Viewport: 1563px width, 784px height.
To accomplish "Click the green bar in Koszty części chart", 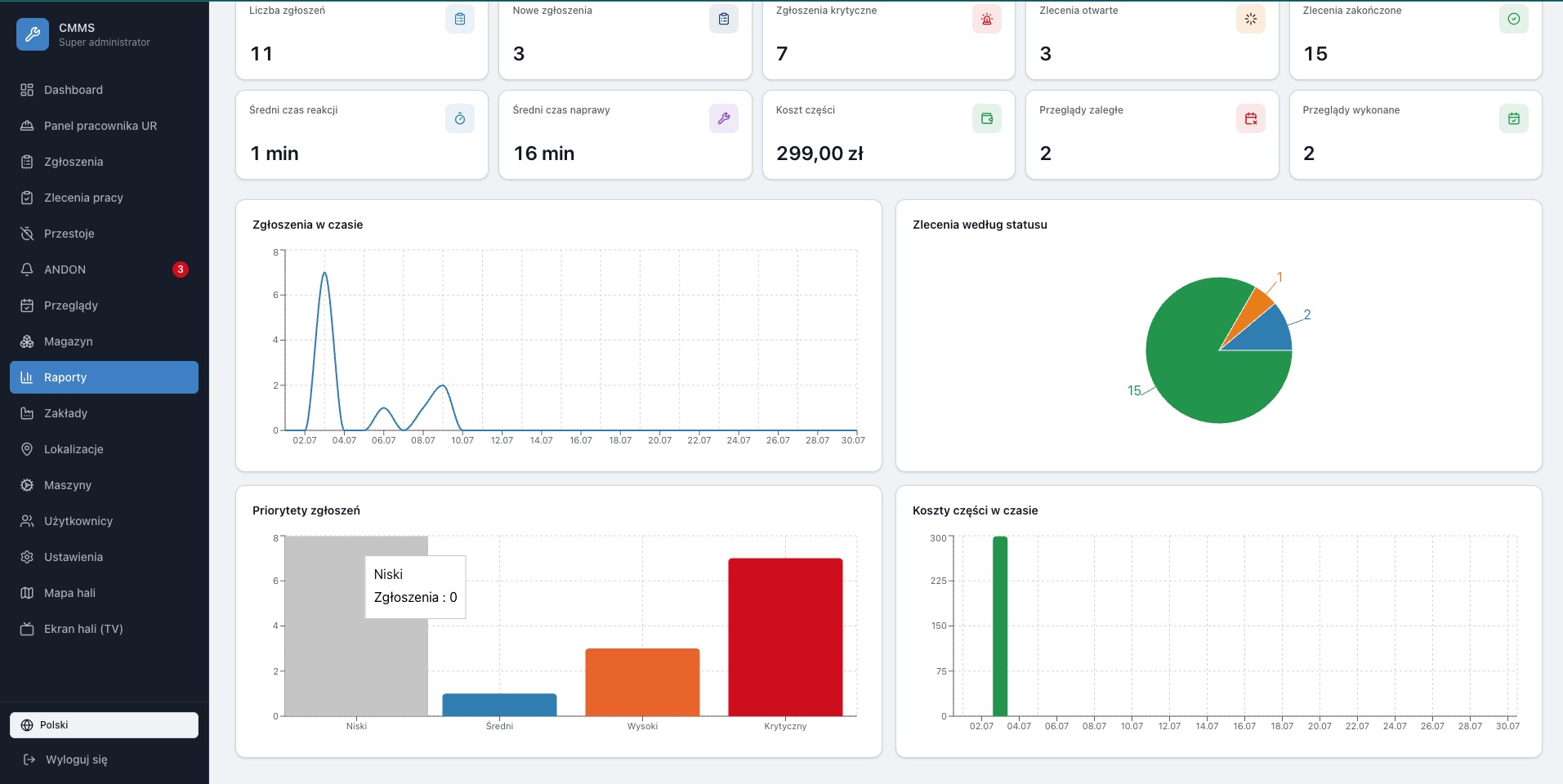I will coord(1000,626).
